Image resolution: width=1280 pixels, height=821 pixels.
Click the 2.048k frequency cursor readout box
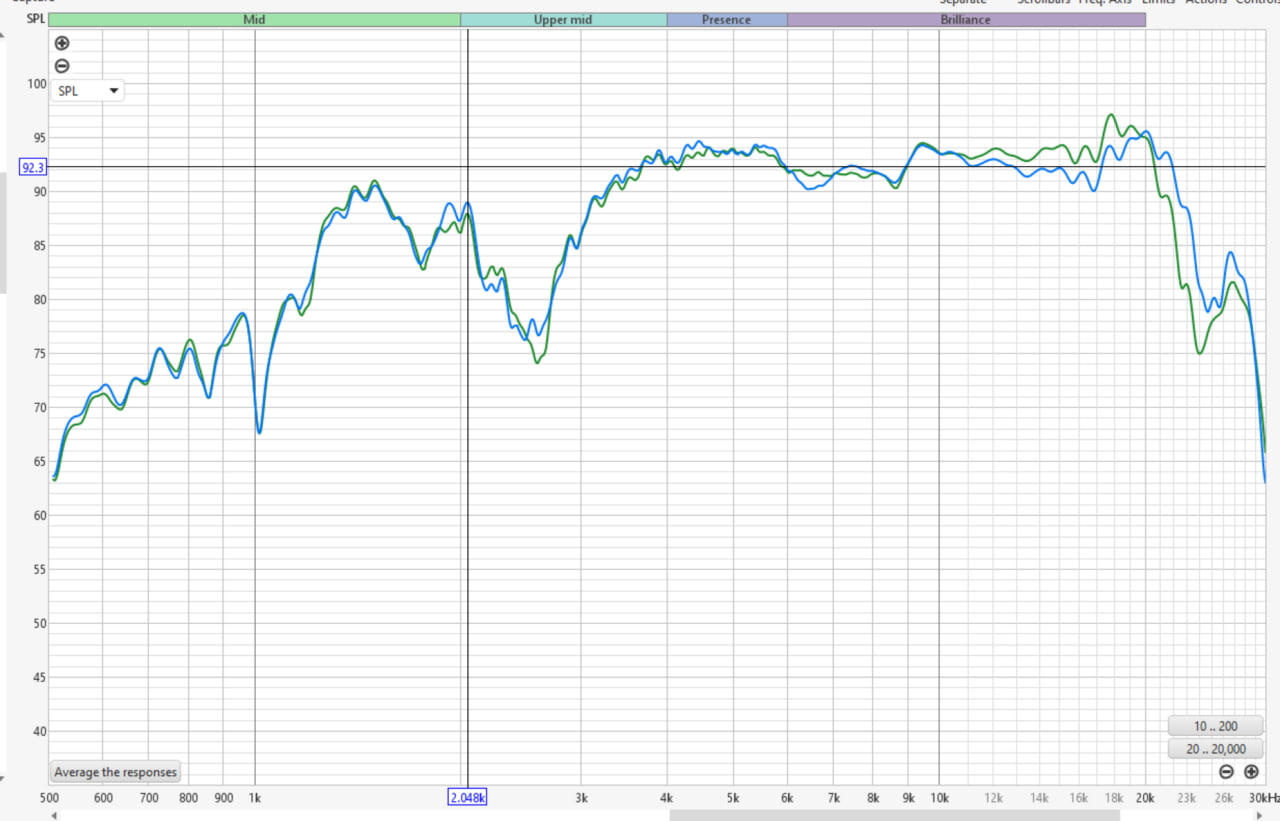point(467,797)
